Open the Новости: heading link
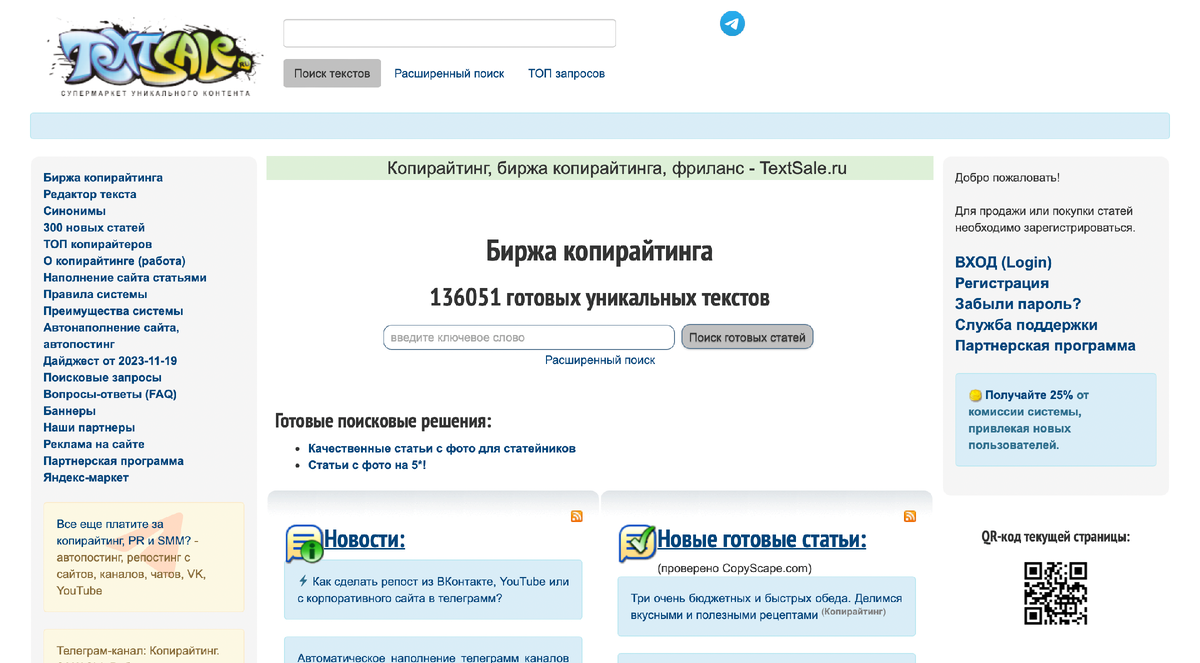Image resolution: width=1200 pixels, height=663 pixels. pyautogui.click(x=364, y=540)
